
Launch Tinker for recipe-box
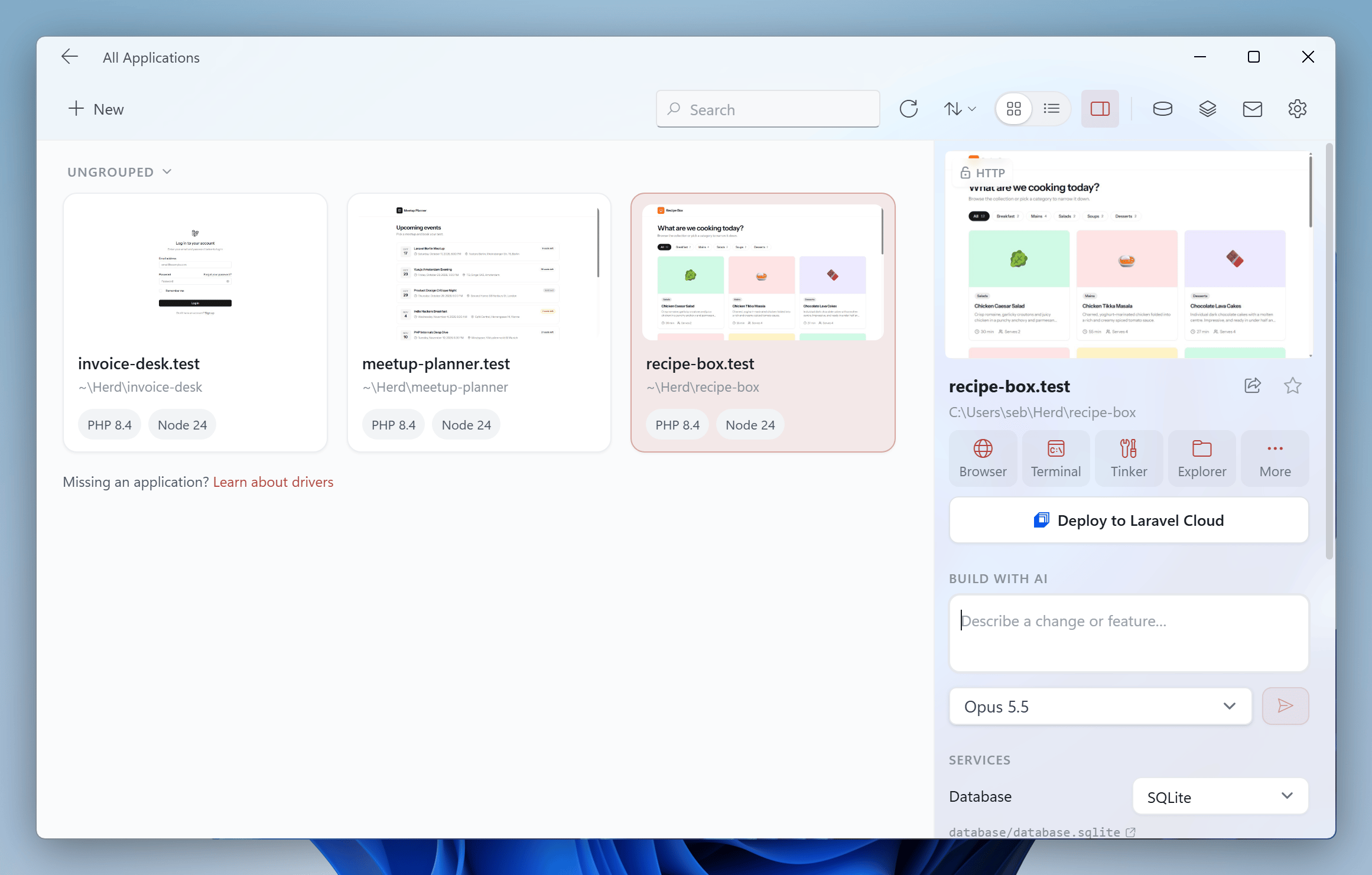(x=1129, y=458)
